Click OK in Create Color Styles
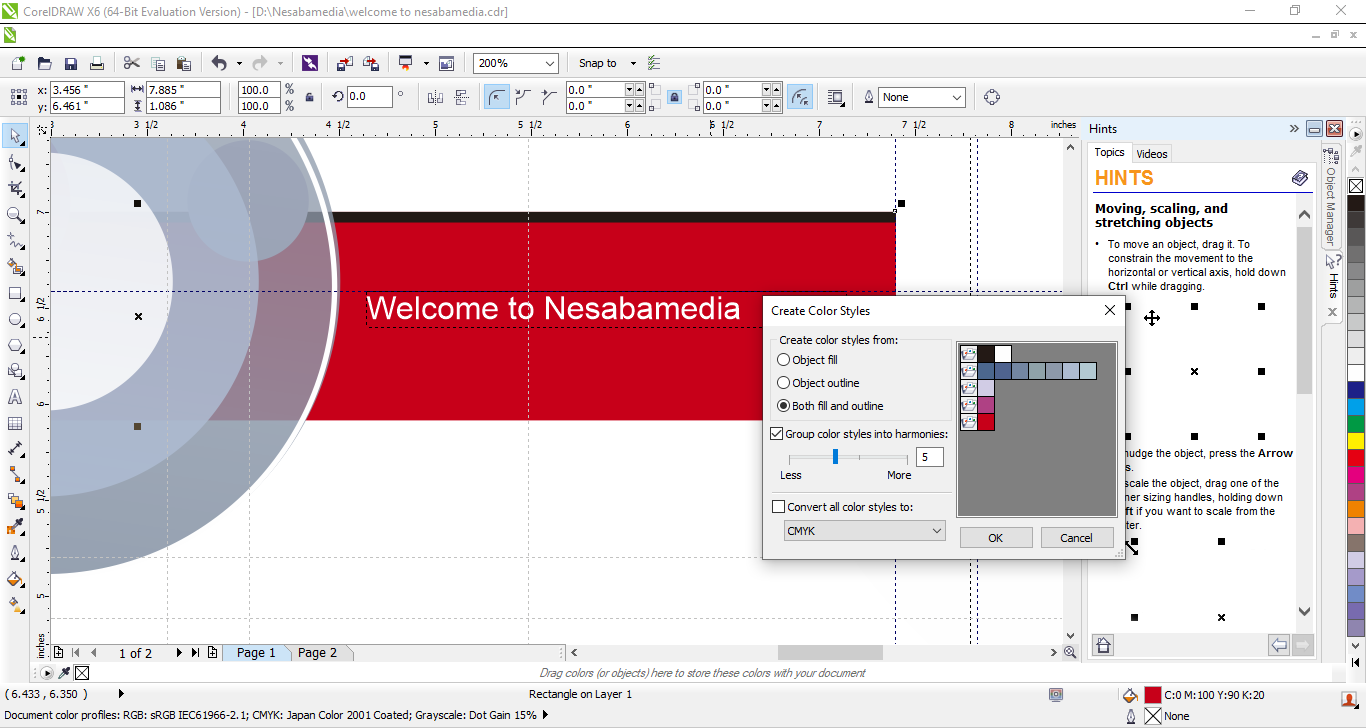1366x728 pixels. (x=995, y=538)
